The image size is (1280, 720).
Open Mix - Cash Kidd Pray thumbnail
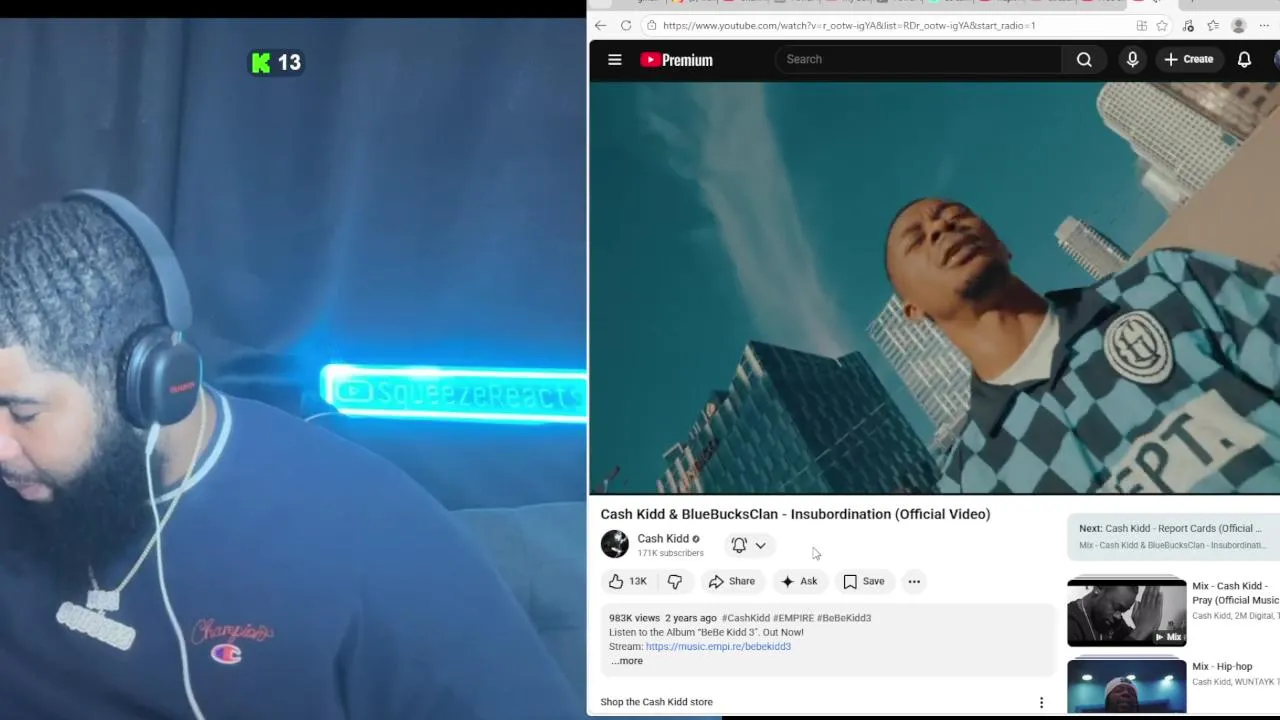click(1126, 612)
